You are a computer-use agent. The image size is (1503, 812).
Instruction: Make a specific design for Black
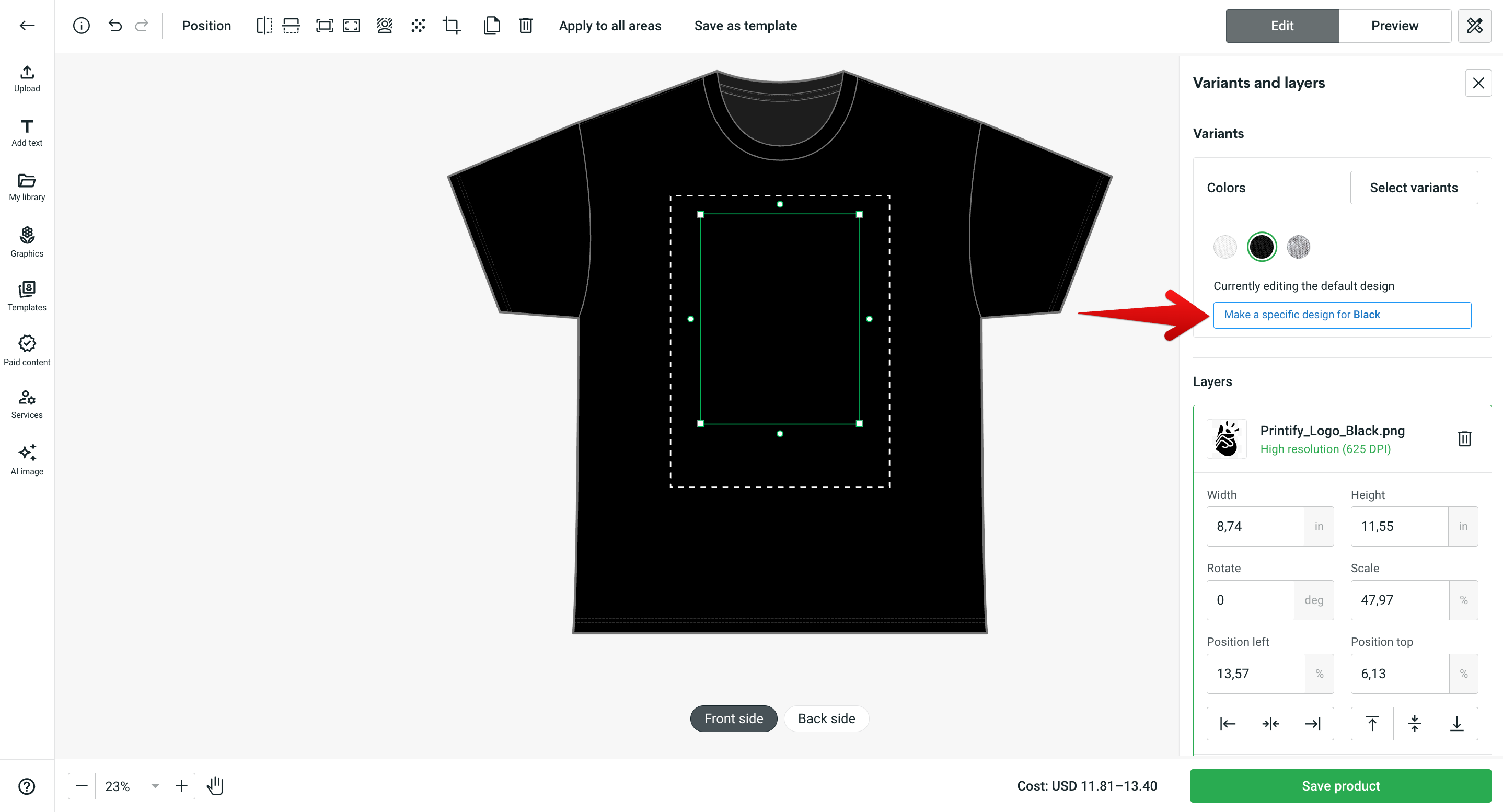[1342, 315]
